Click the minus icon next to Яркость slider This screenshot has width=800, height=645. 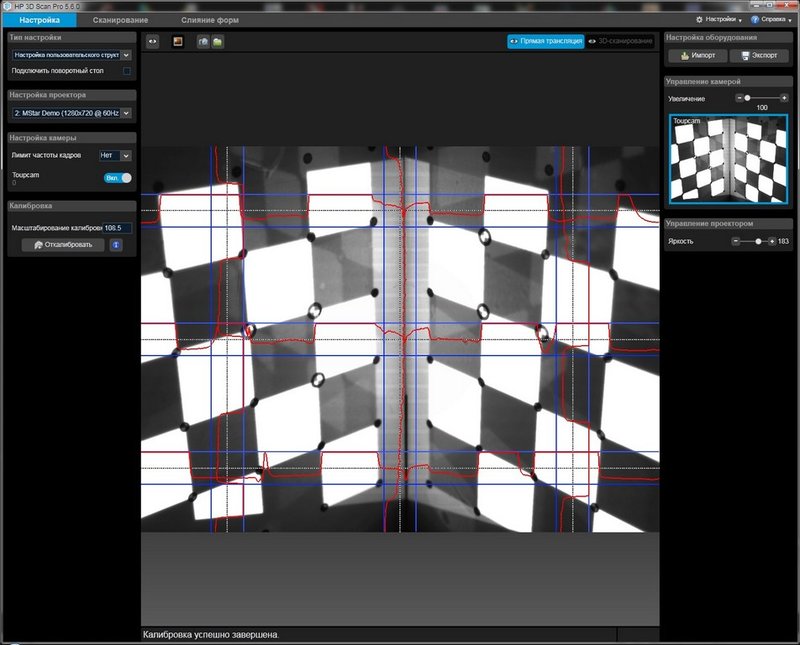tap(735, 241)
